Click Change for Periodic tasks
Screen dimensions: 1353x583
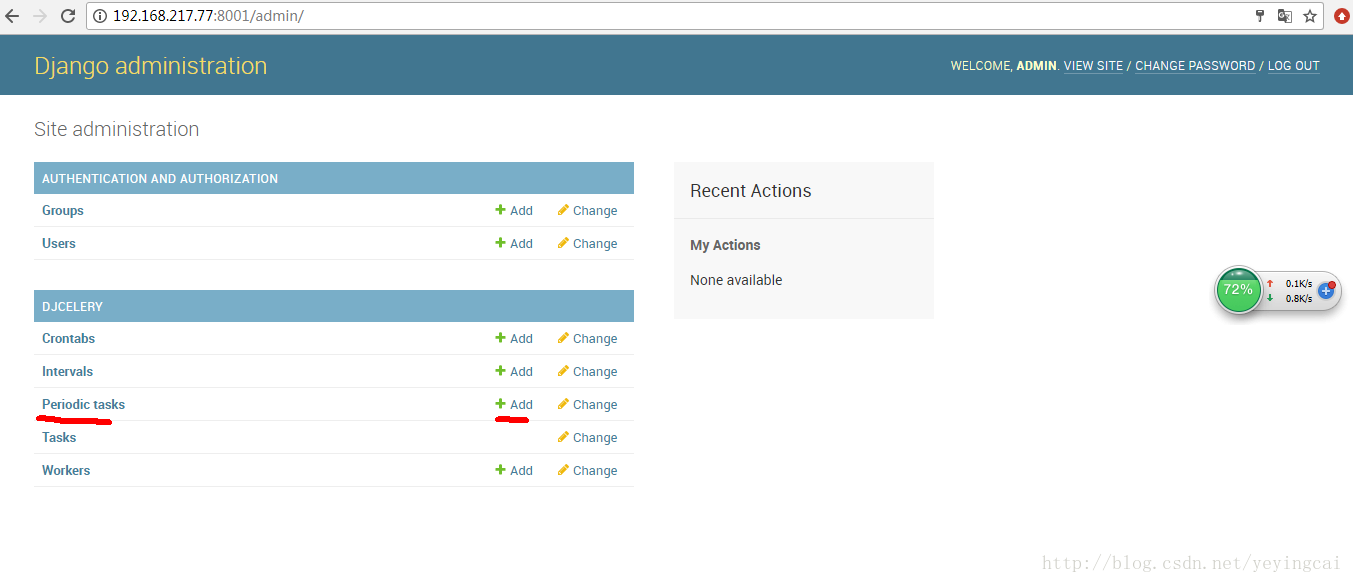[x=587, y=405]
